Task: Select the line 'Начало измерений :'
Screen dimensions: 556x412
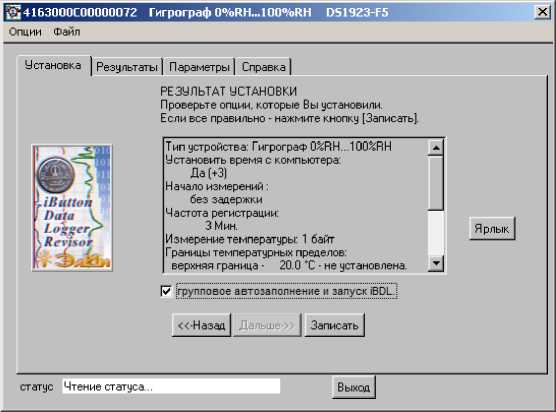Action: 217,186
